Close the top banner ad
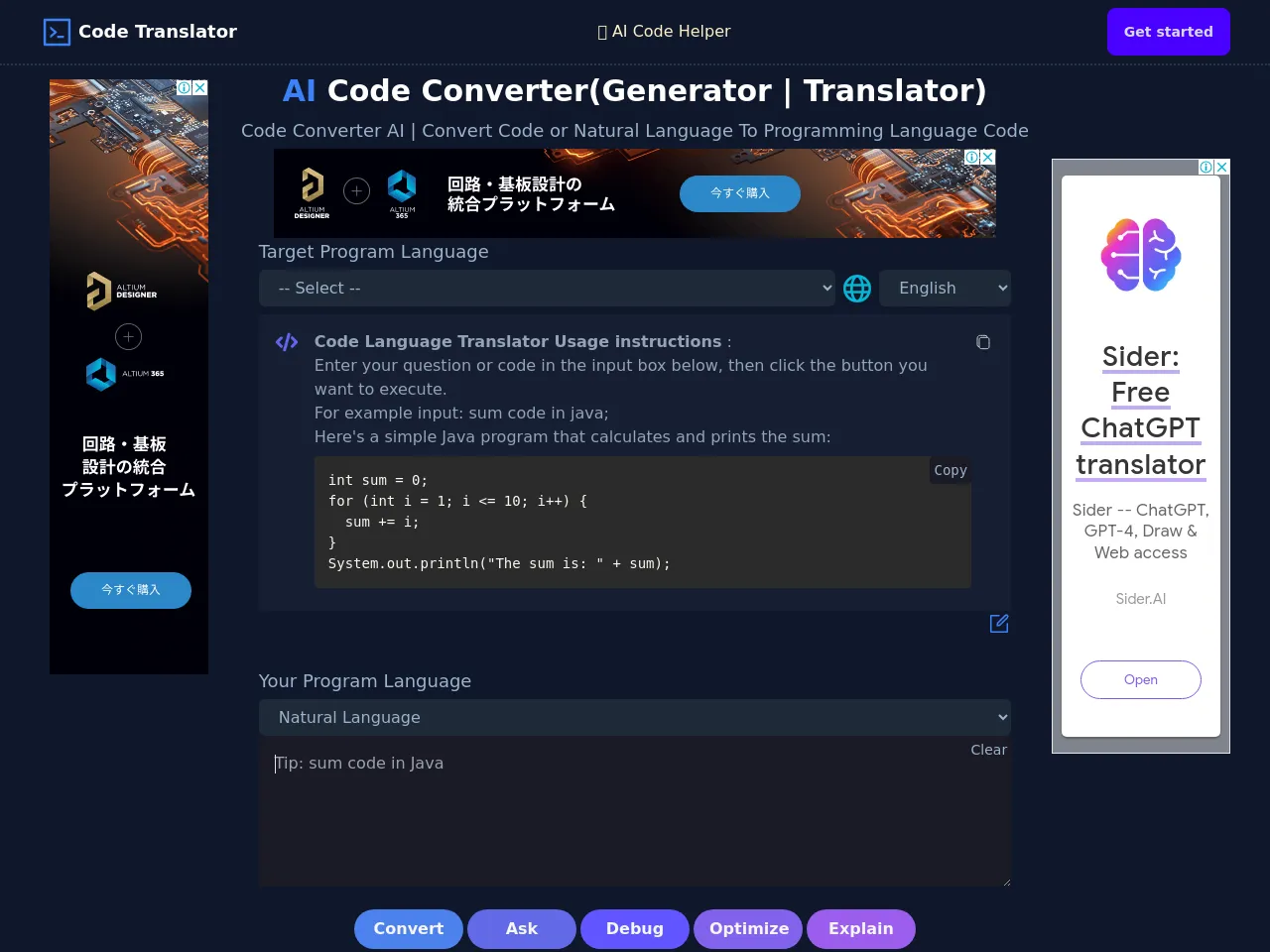Screen dimensions: 1270x952 pos(988,157)
